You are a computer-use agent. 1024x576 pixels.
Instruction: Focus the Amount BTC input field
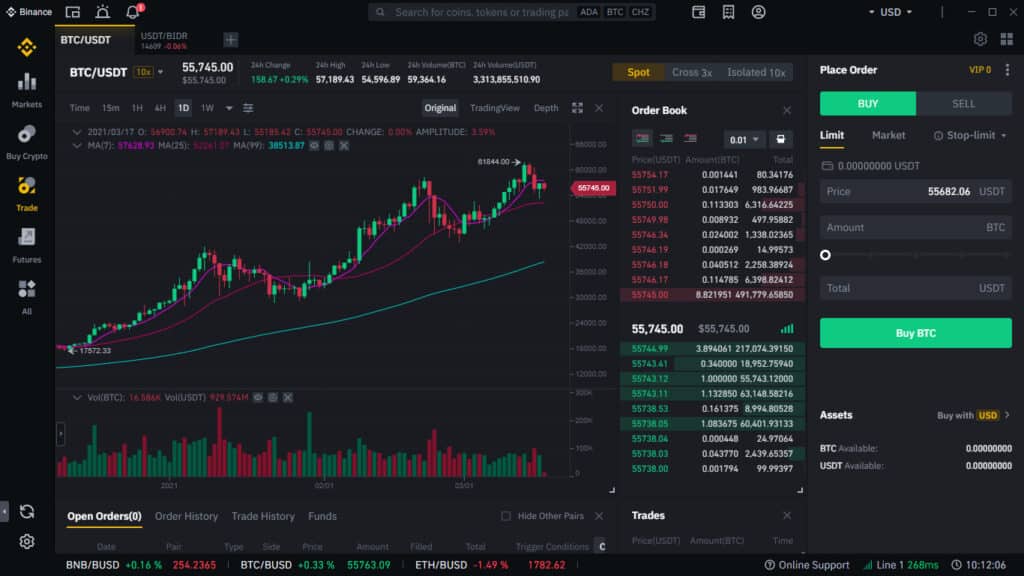click(x=916, y=227)
